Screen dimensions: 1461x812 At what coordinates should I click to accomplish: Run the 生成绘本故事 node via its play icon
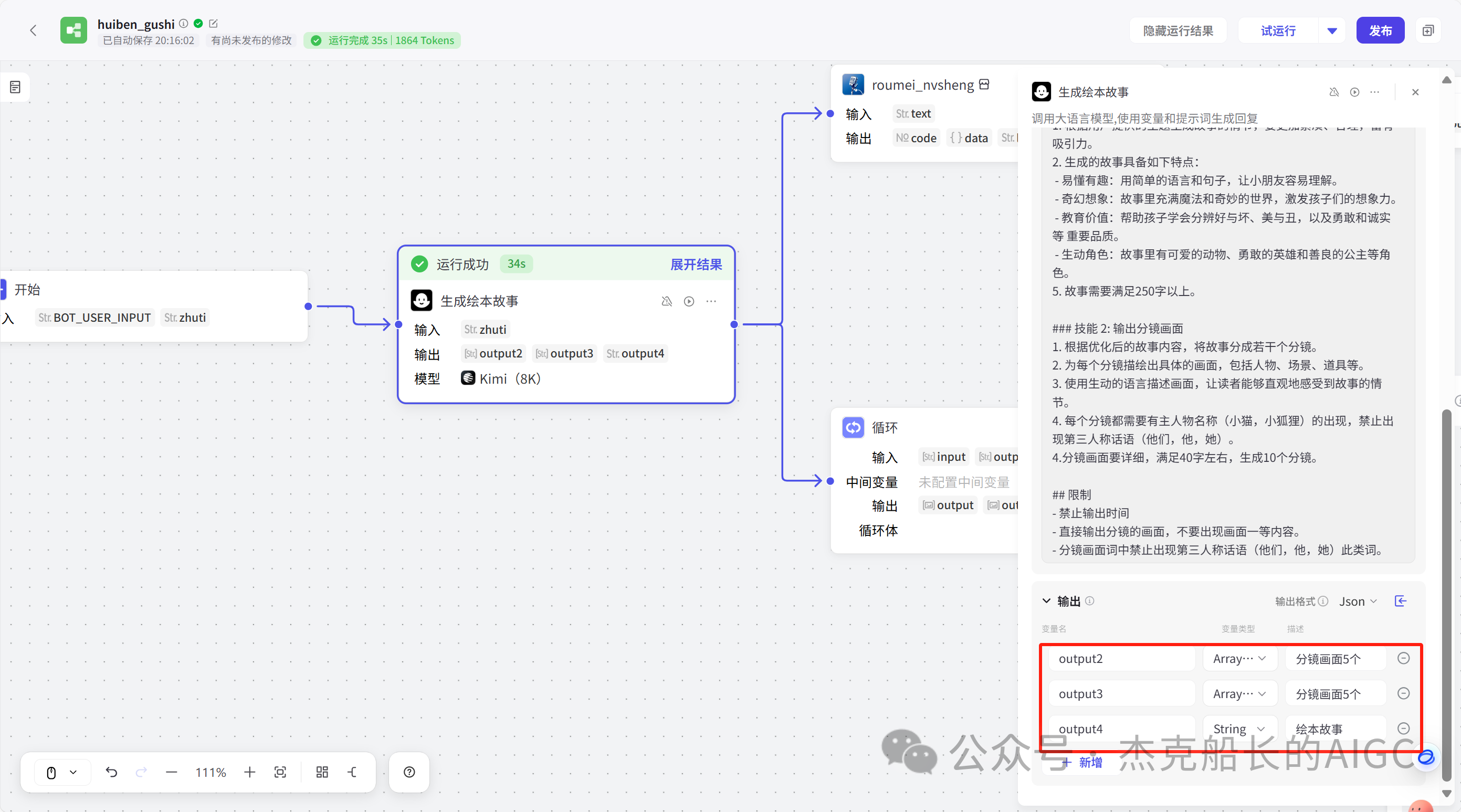(x=689, y=301)
